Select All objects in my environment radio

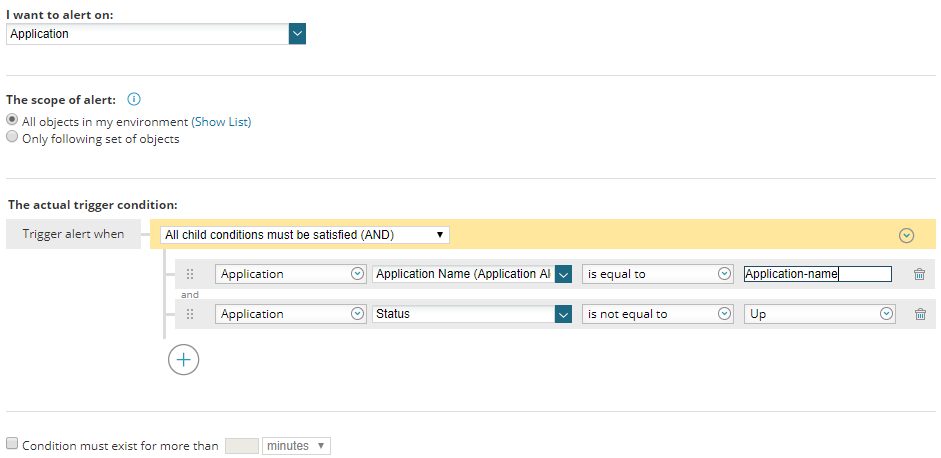point(11,119)
